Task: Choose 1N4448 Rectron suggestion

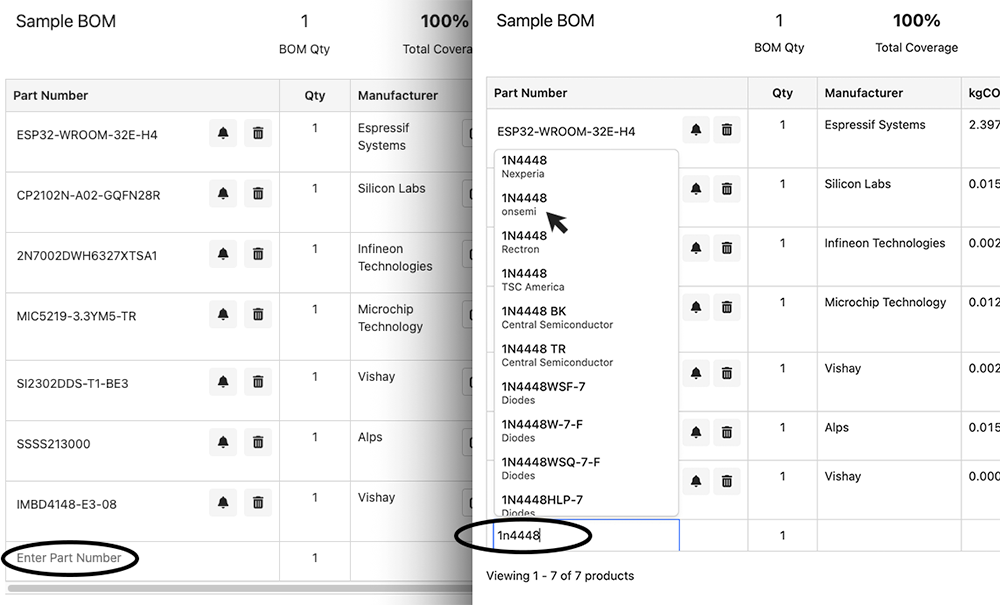Action: [524, 242]
